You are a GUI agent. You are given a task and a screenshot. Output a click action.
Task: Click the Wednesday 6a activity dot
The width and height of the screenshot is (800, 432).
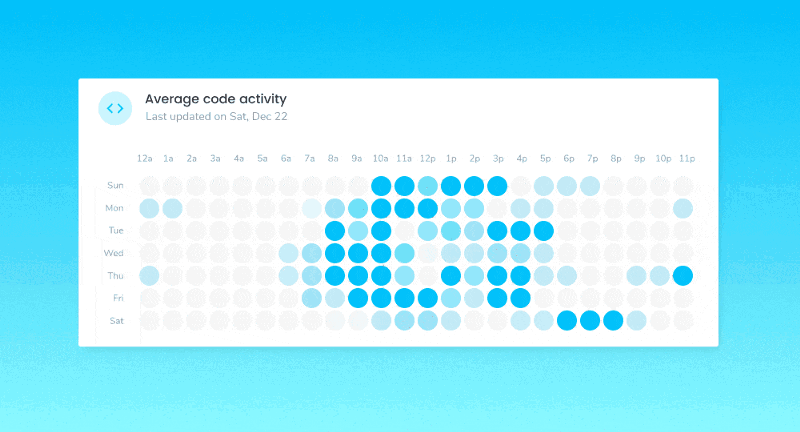(288, 253)
